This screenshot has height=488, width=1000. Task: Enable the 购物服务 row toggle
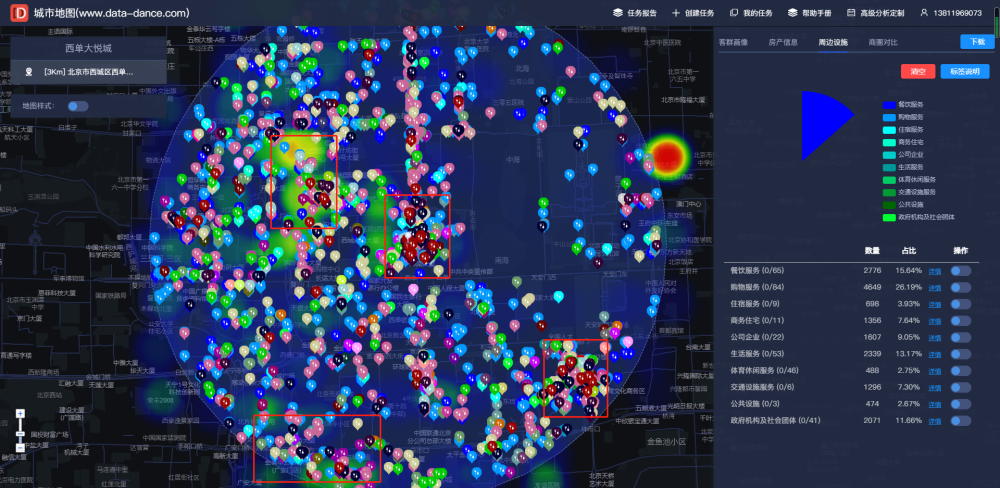pyautogui.click(x=960, y=287)
